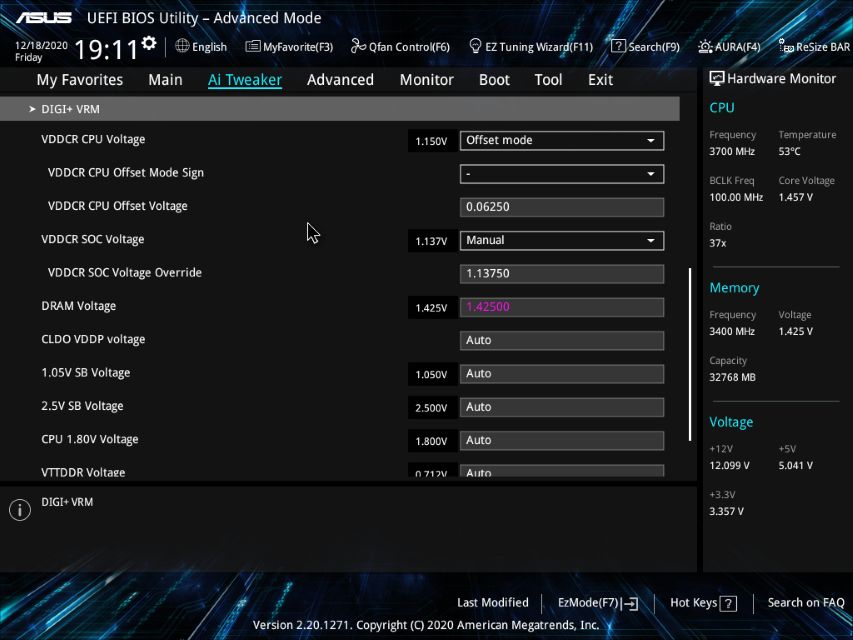Open the Advanced tab
This screenshot has width=853, height=640.
click(340, 80)
